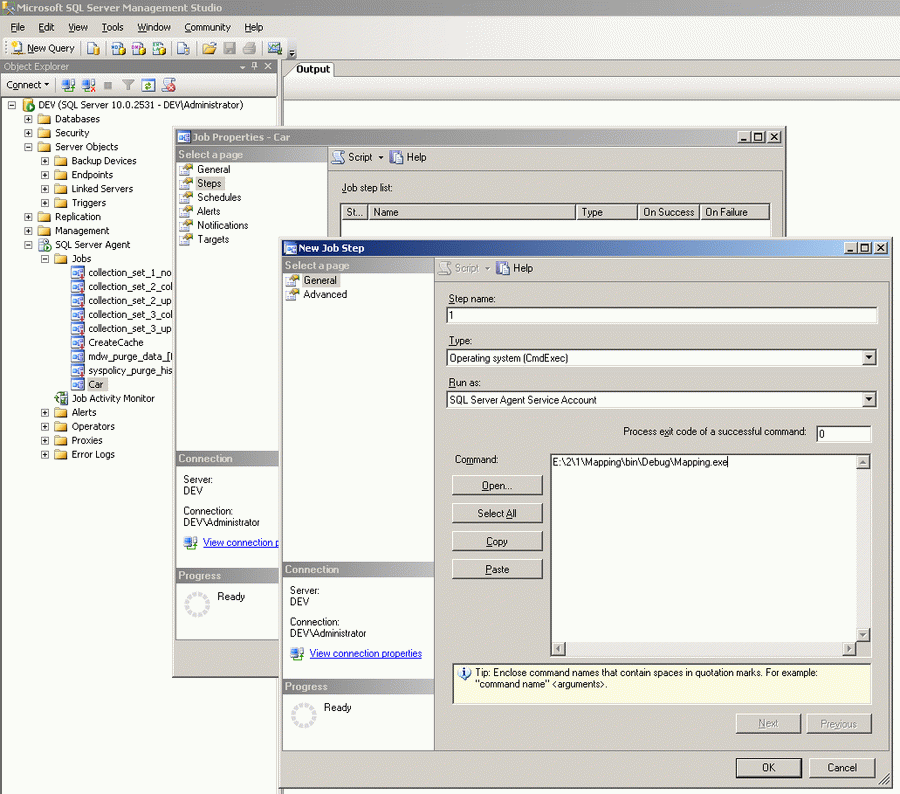This screenshot has width=900, height=794.
Task: Click Command box vertical scrollbar down arrow
Action: pos(863,635)
